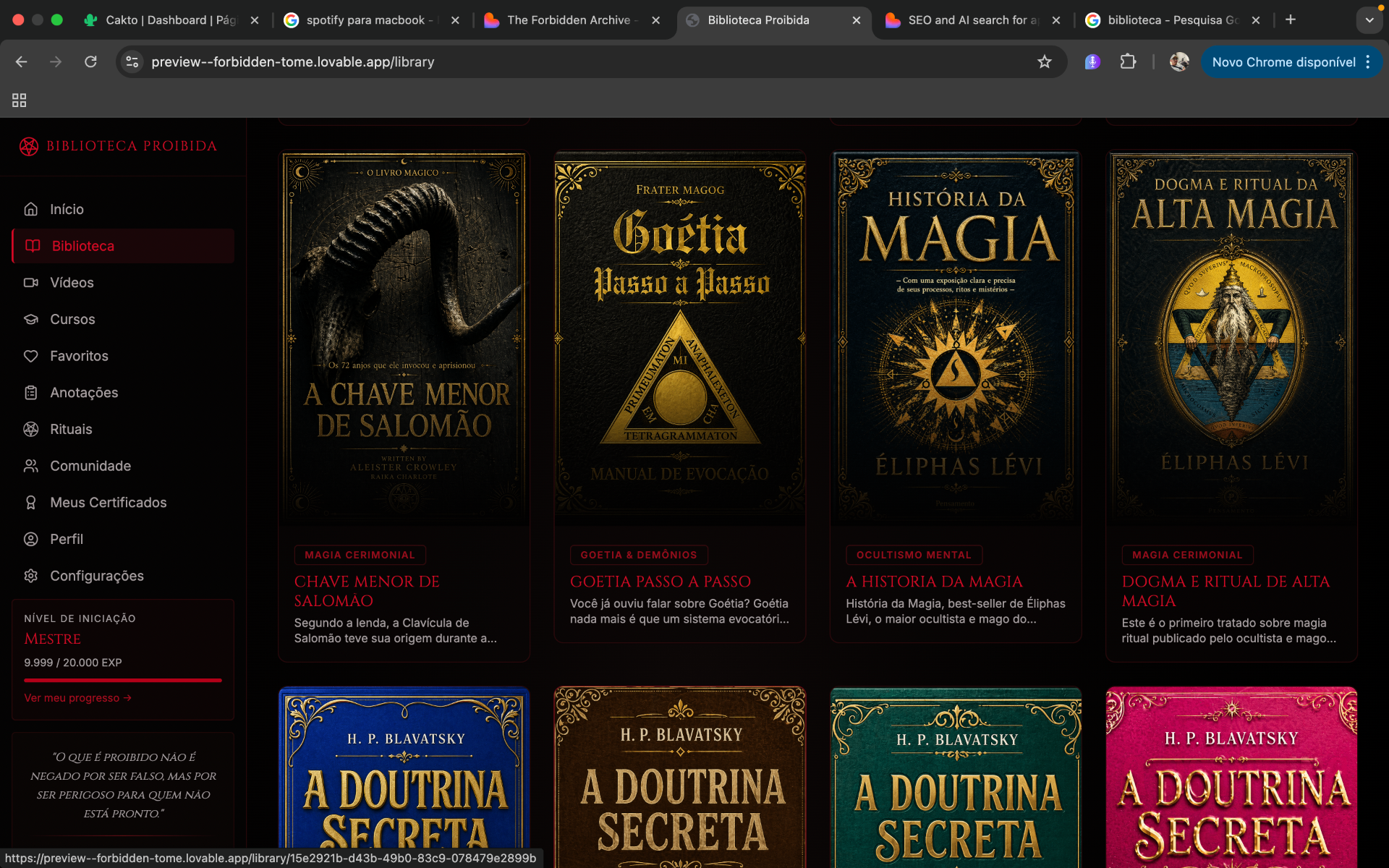Close the Cakto Dashboard tab

255,20
